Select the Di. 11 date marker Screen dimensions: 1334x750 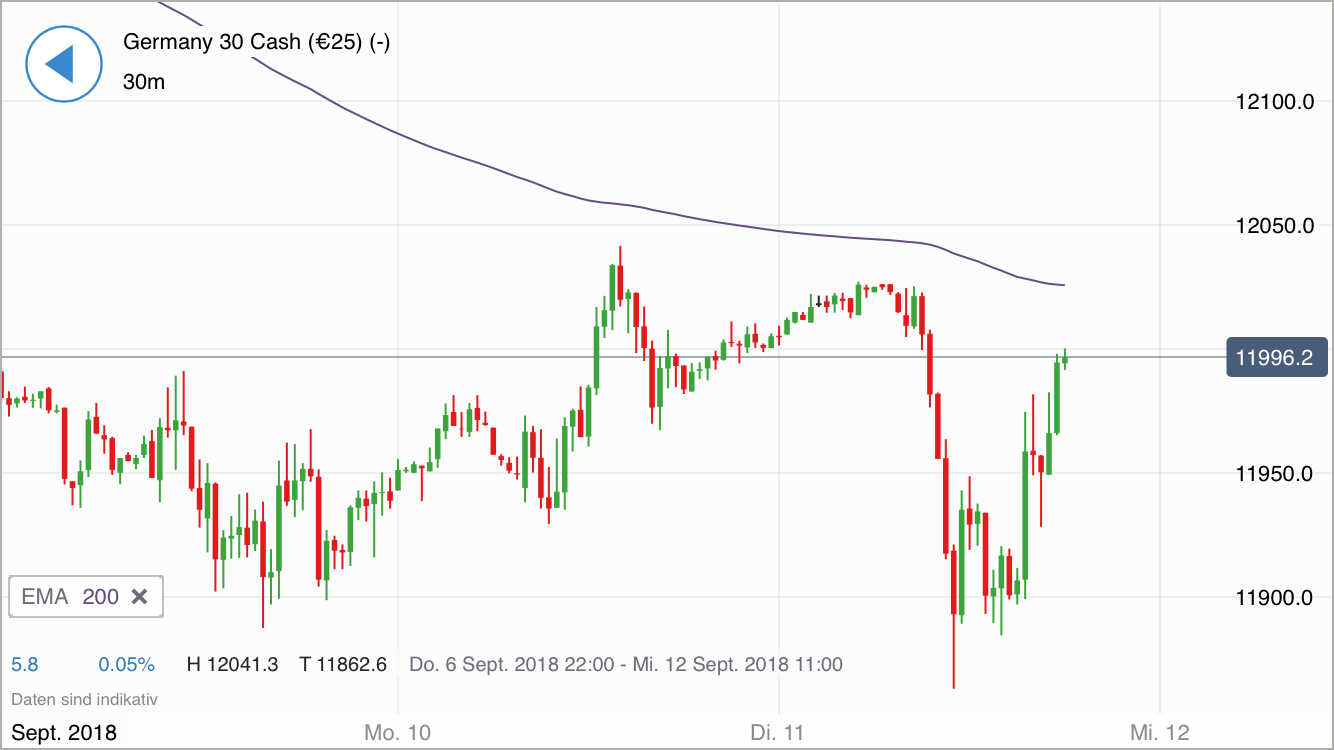777,732
